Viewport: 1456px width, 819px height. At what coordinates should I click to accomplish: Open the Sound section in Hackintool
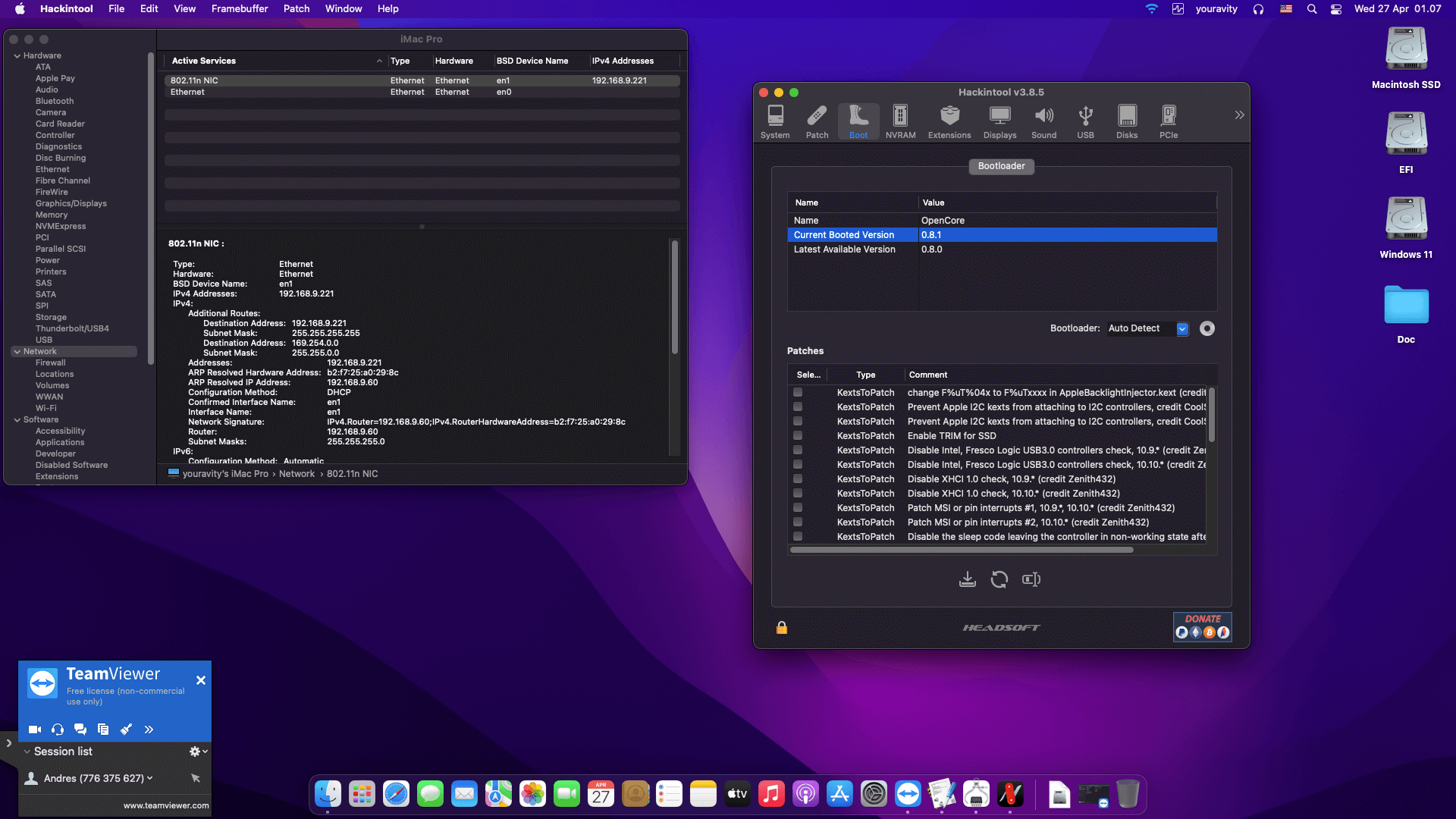pos(1043,121)
